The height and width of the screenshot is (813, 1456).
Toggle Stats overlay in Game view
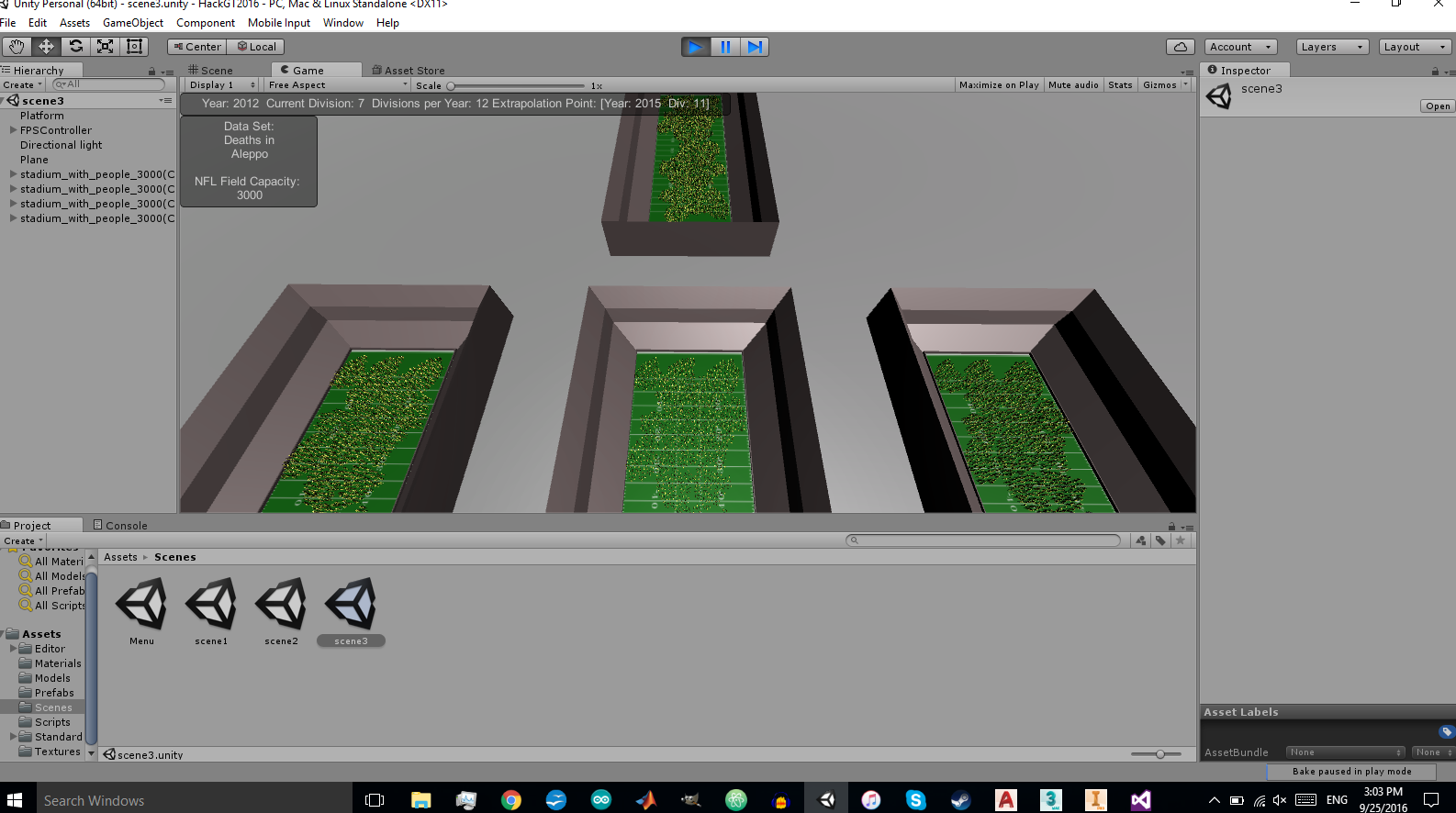(1120, 84)
